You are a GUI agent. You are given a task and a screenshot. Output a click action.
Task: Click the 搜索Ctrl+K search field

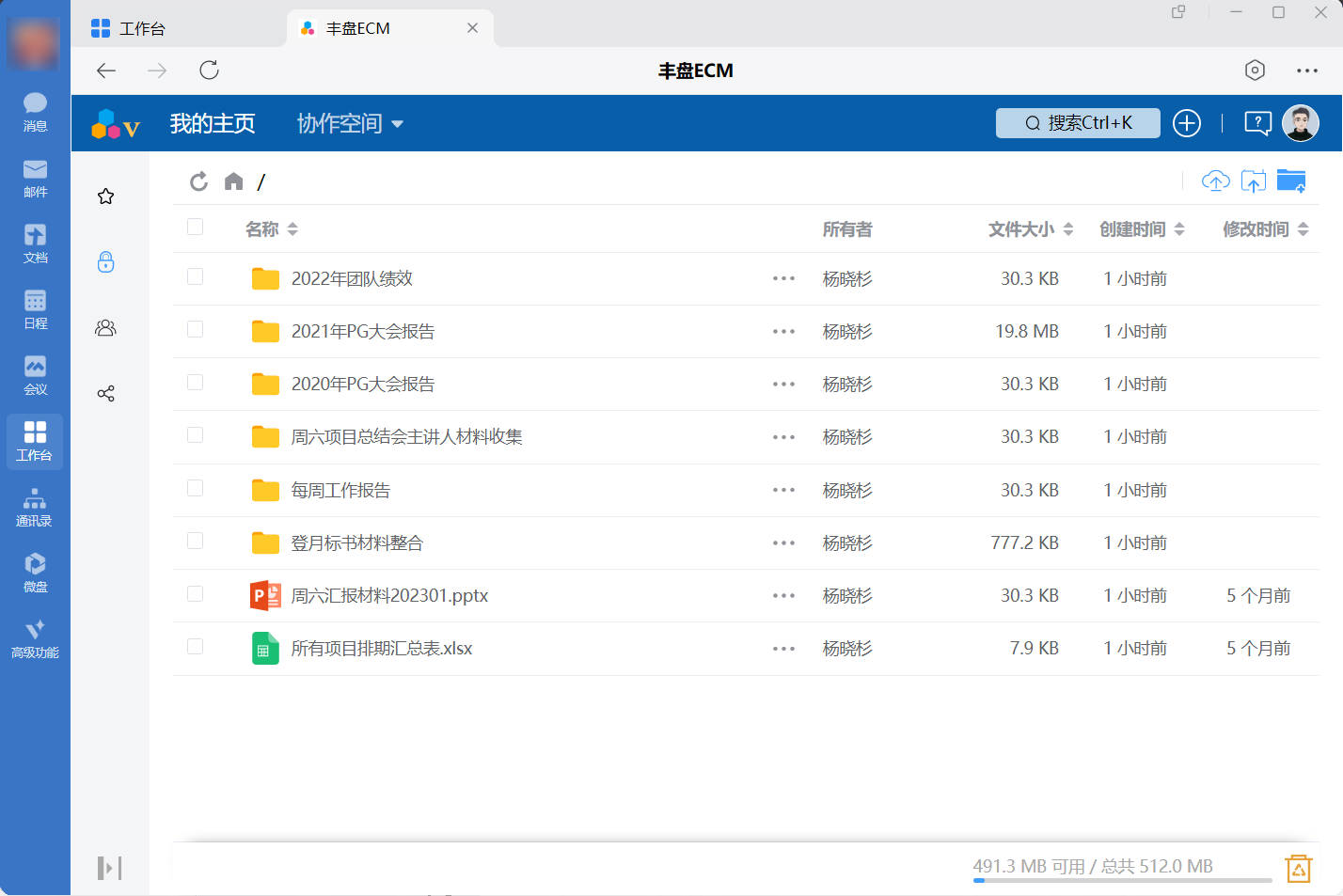point(1078,123)
